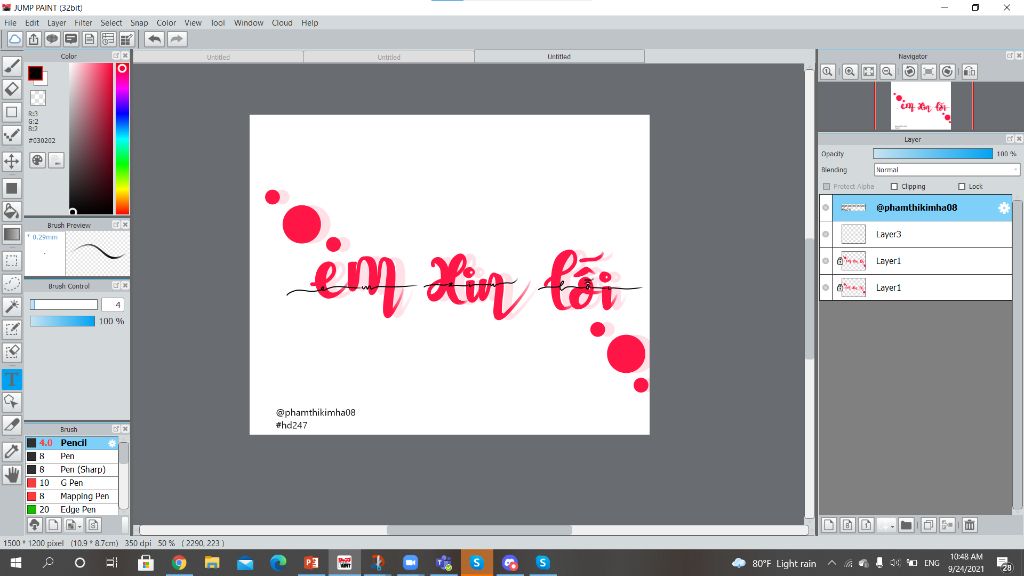This screenshot has width=1024, height=576.
Task: Select the Divide tool
Action: pos(12,424)
